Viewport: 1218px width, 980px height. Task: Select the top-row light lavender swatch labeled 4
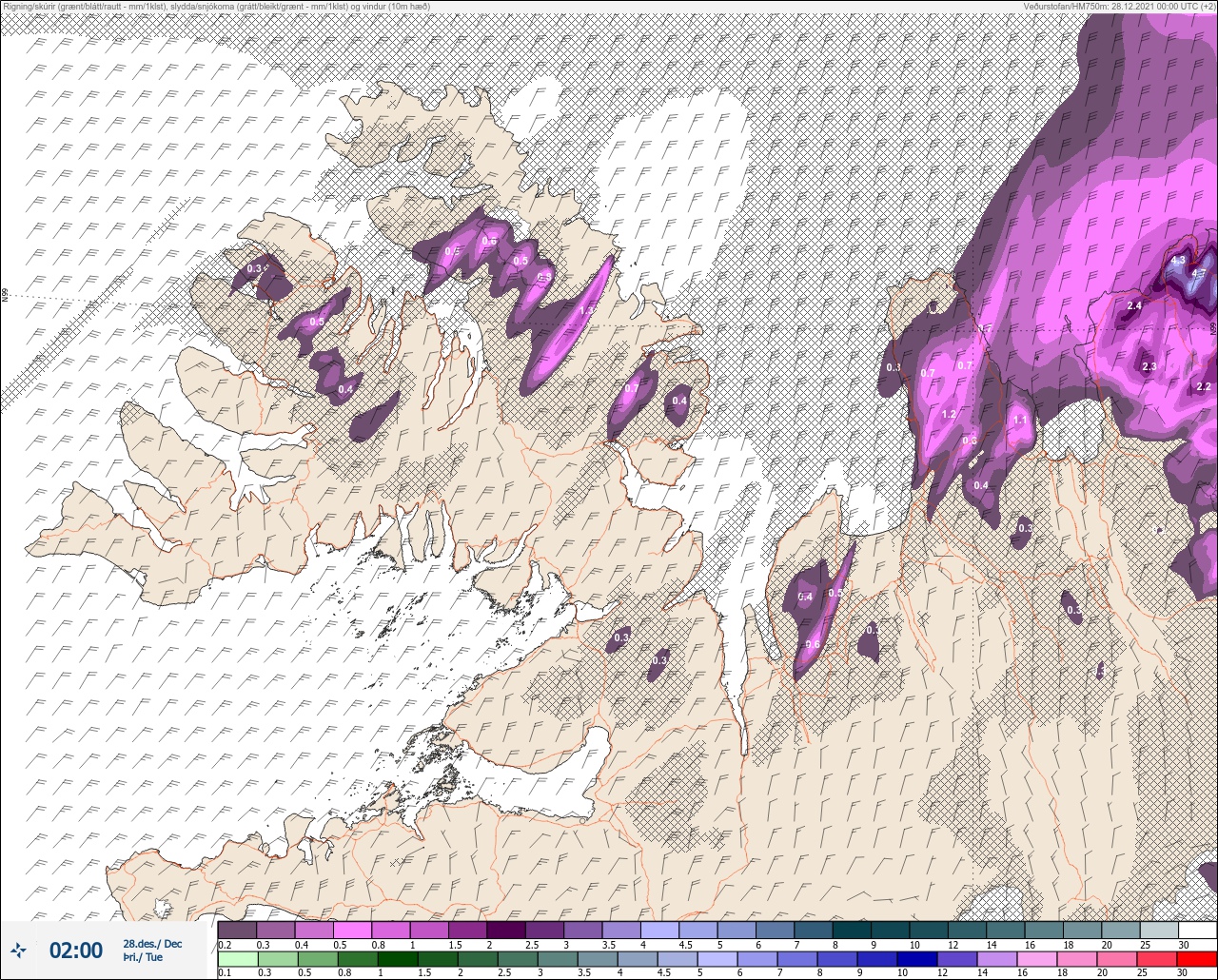(659, 930)
